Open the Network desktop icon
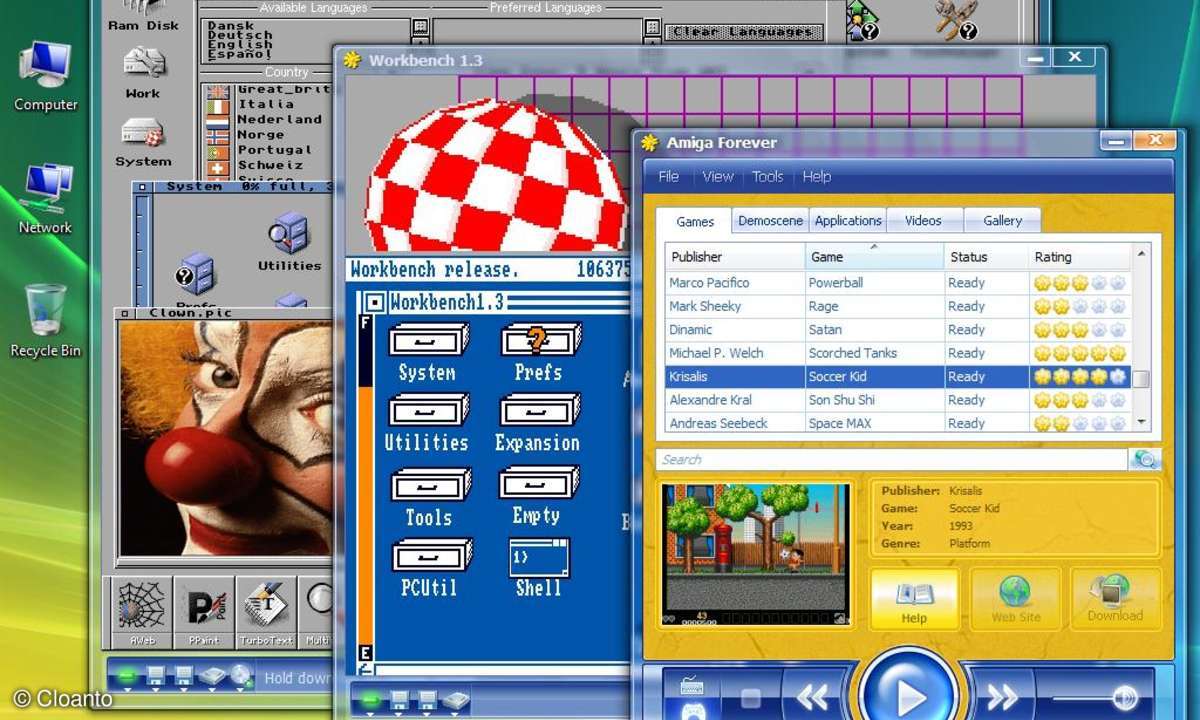This screenshot has height=720, width=1200. (46, 198)
